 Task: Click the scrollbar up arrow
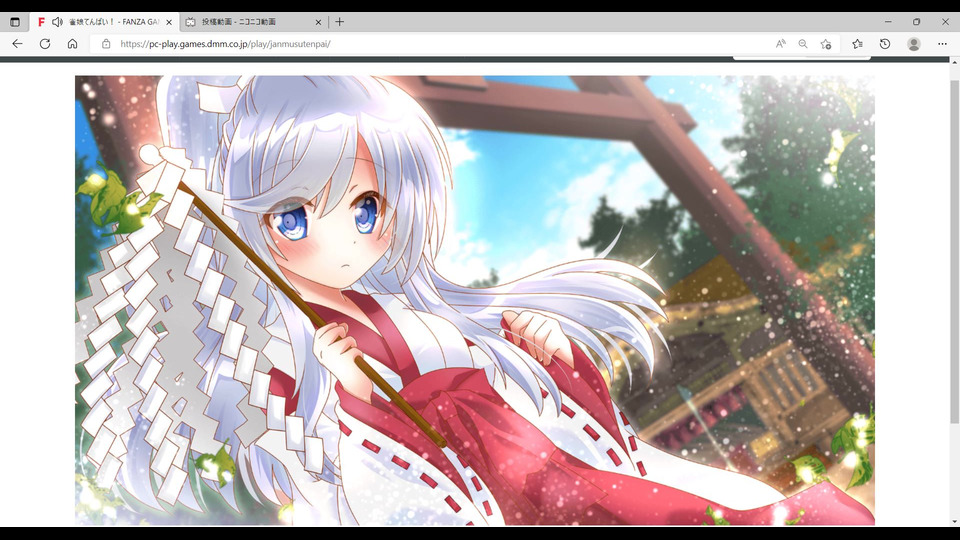pyautogui.click(x=954, y=62)
